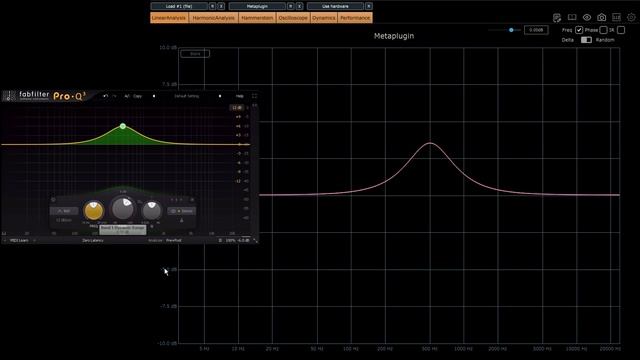Open the Pro-Q 3 Help menu
The image size is (640, 360).
240,96
